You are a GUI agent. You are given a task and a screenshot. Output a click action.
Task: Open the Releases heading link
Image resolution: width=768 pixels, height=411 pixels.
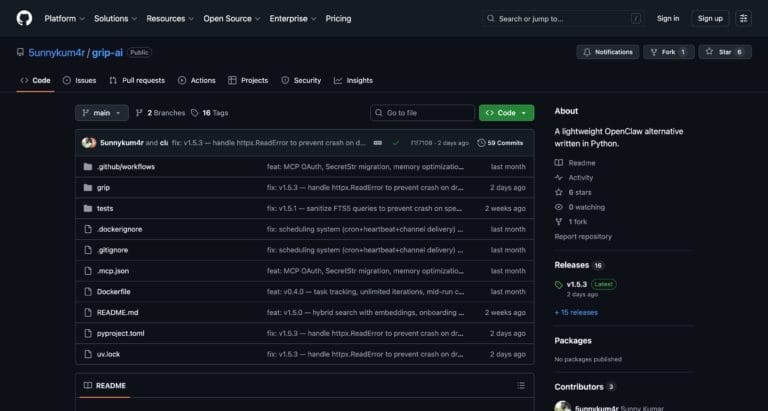click(578, 265)
